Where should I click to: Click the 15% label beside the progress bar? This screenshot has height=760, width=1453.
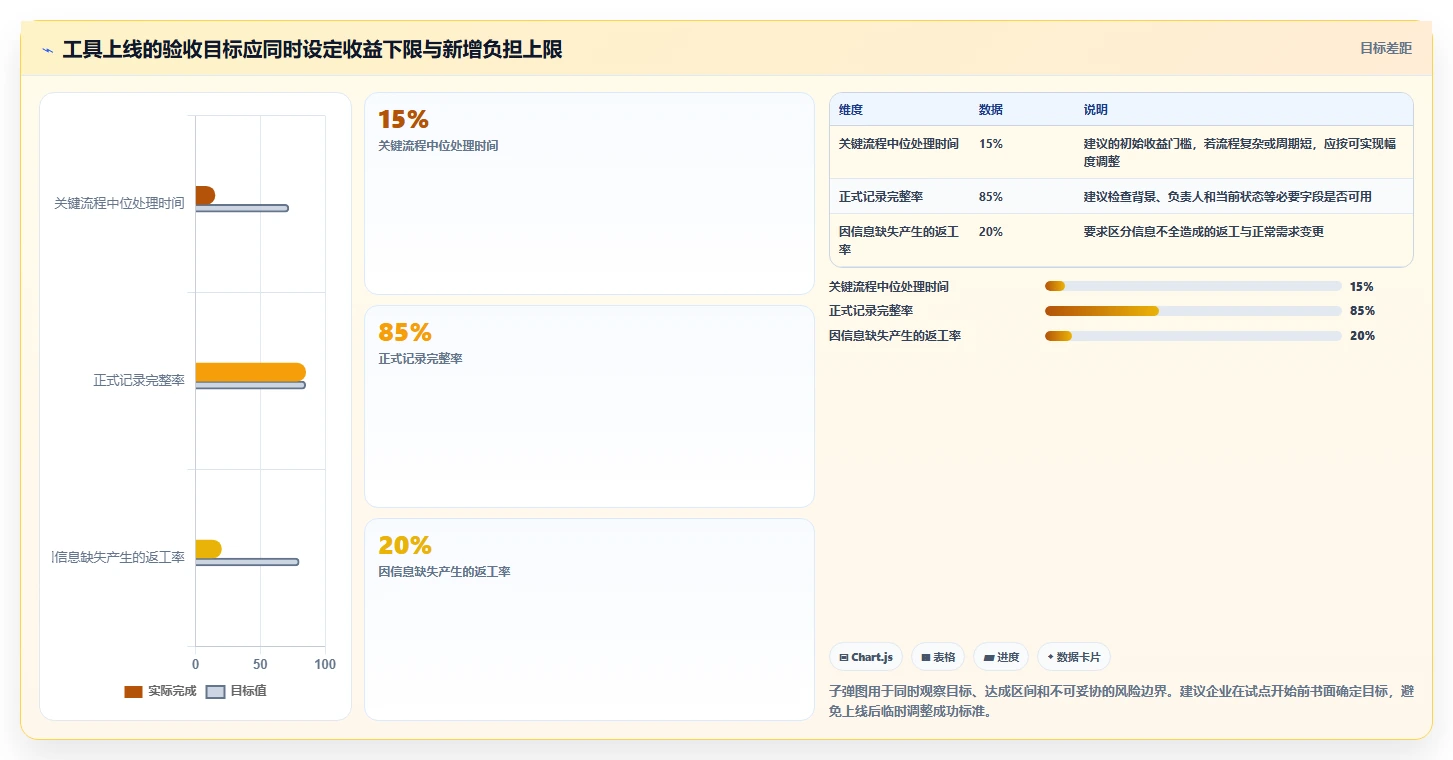(1362, 286)
